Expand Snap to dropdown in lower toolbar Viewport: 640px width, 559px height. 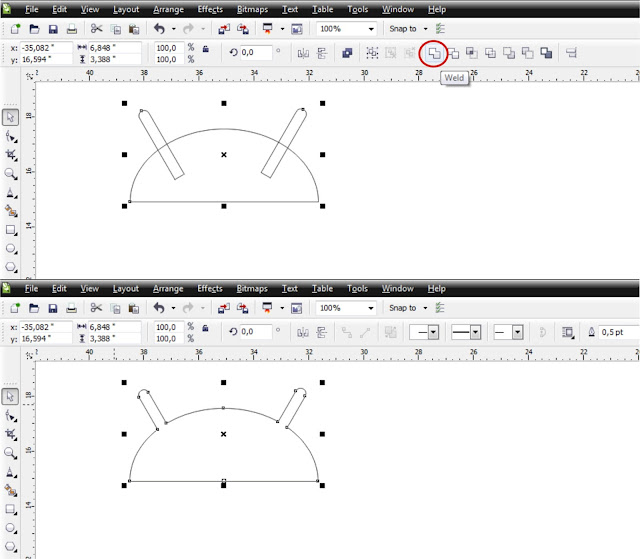425,308
